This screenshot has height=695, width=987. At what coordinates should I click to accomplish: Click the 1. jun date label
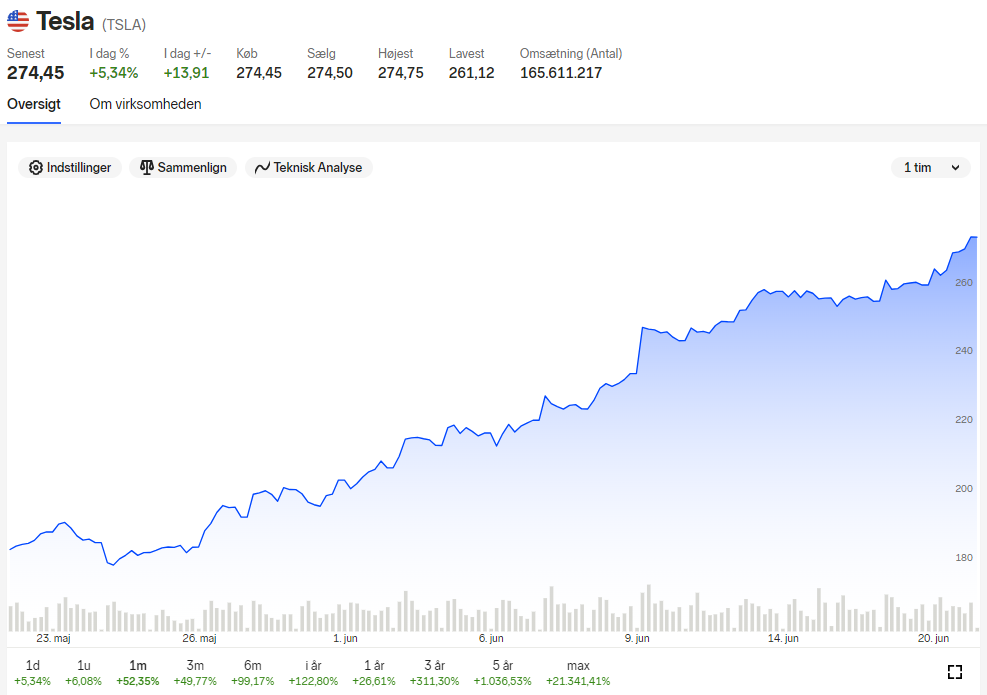pyautogui.click(x=345, y=638)
